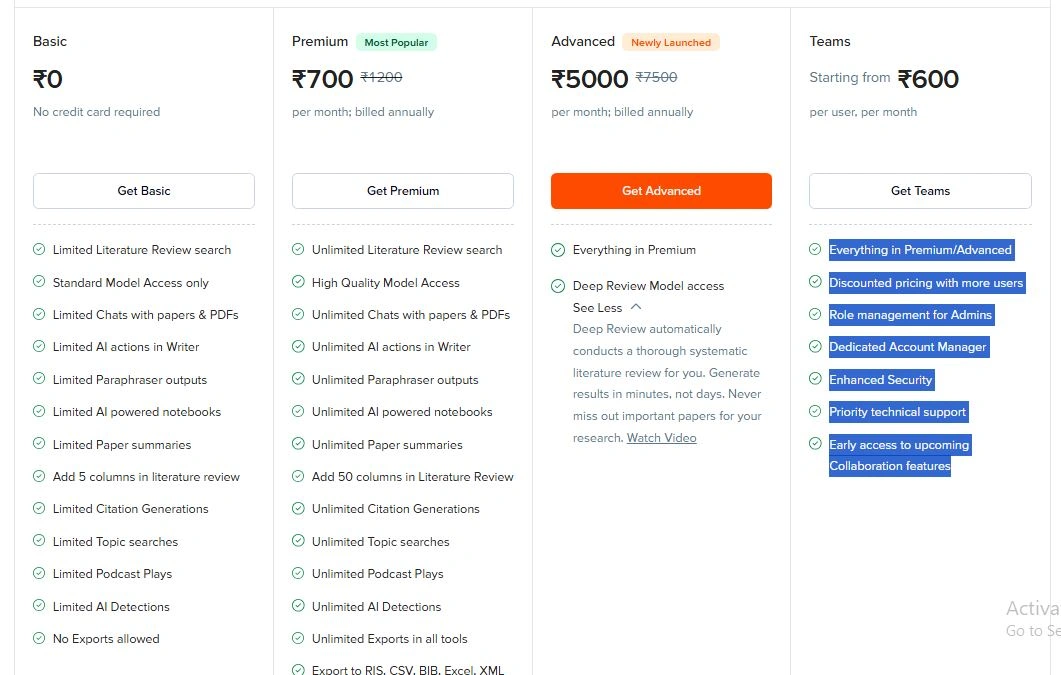Click check icon beside High Quality Model Access
Image resolution: width=1061 pixels, height=675 pixels.
(298, 282)
